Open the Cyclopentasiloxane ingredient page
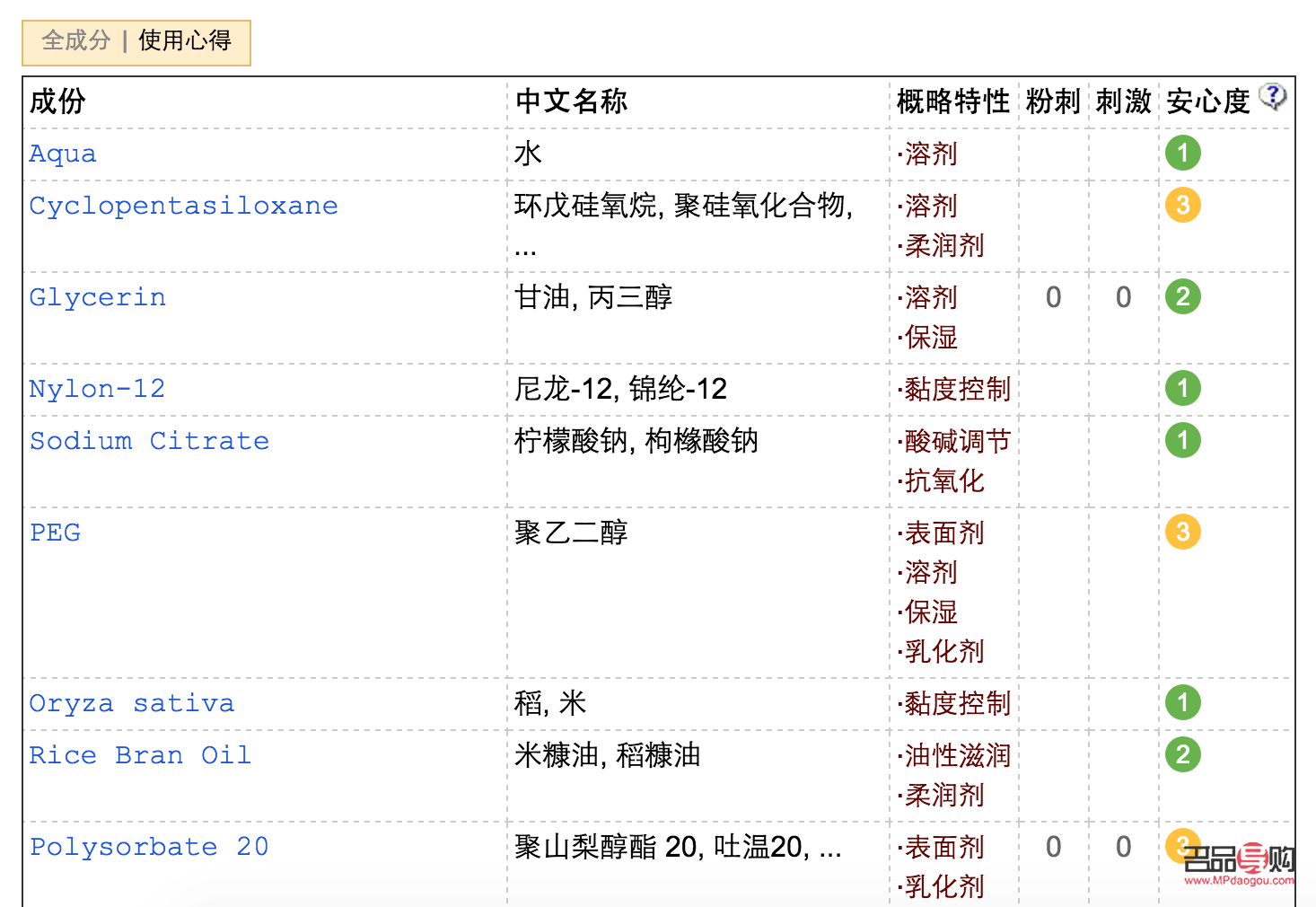Image resolution: width=1316 pixels, height=907 pixels. click(183, 206)
